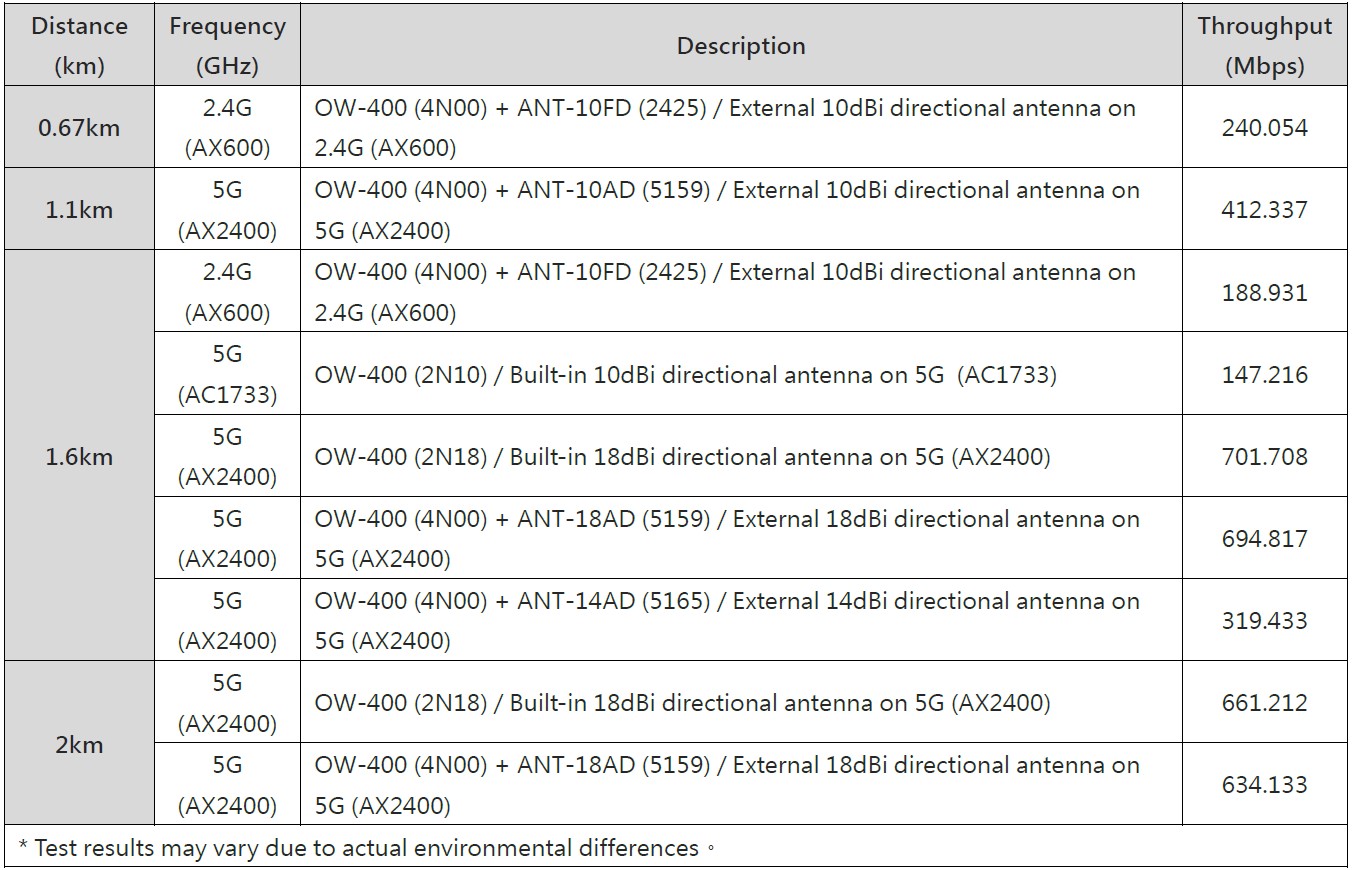The height and width of the screenshot is (870, 1352).
Task: Select the 1.1km distance cell
Action: [x=79, y=210]
